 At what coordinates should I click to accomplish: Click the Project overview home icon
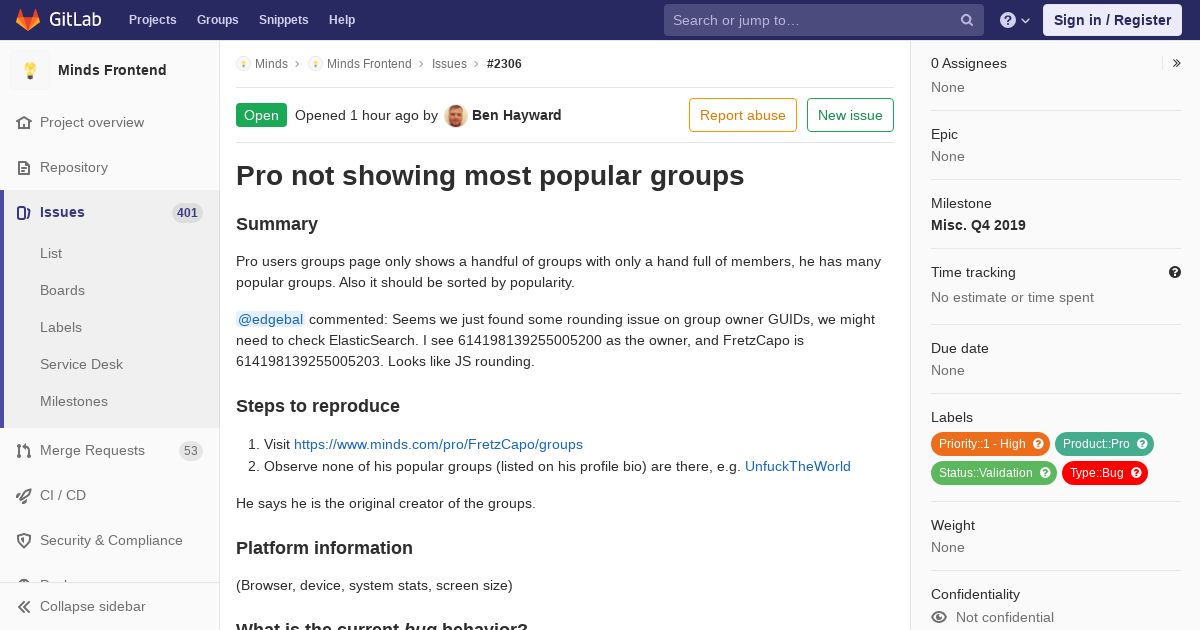24,122
